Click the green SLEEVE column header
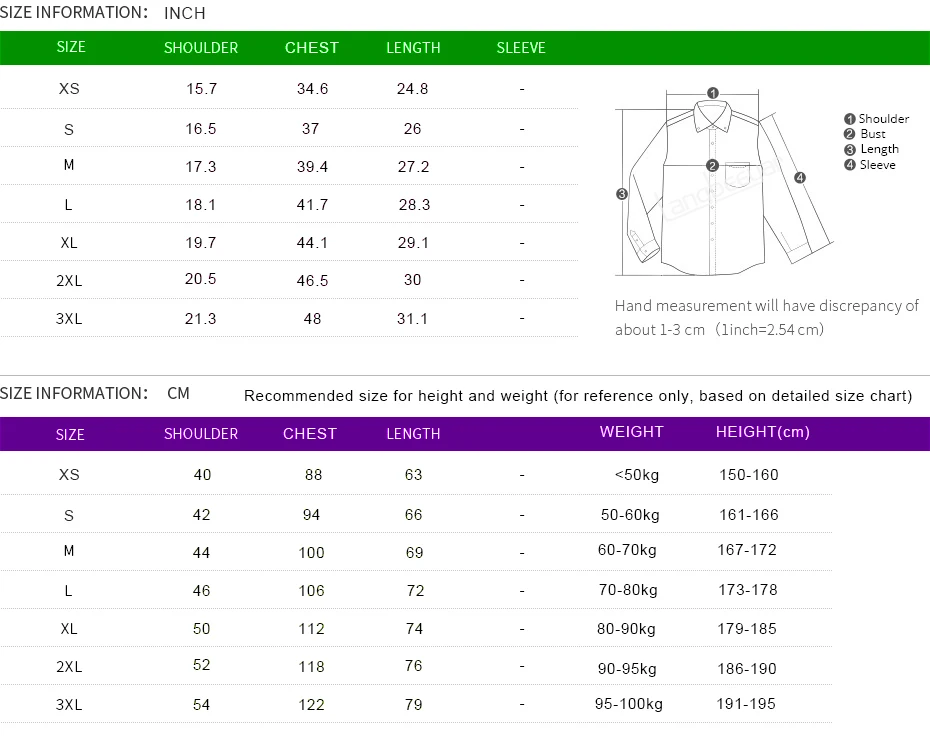Viewport: 930px width, 738px height. [x=521, y=48]
